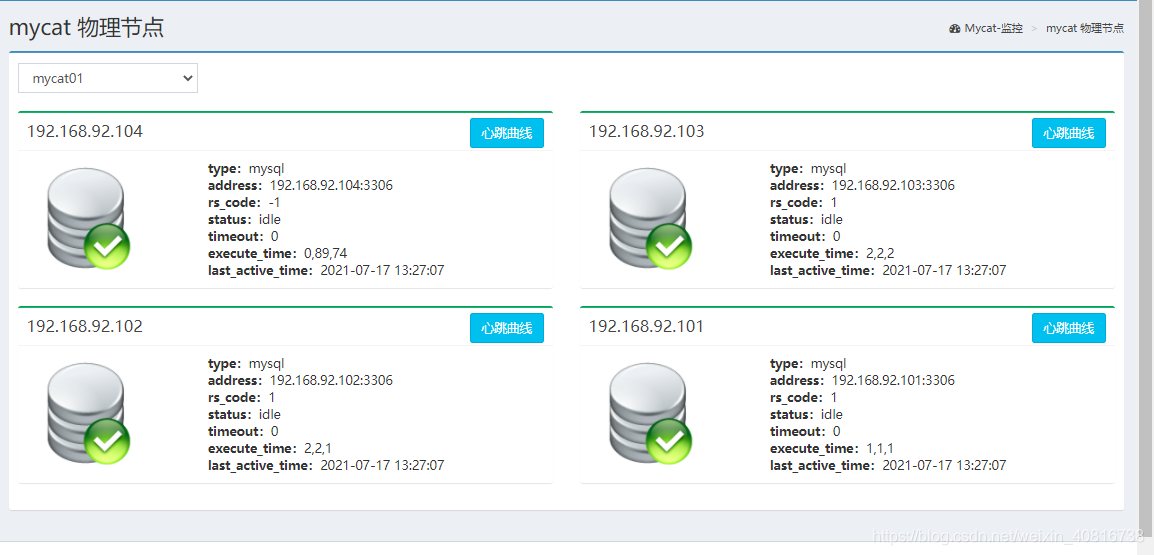Screen dimensions: 1154x555
Task: Click address 192.168.92.102:3306
Action: [331, 381]
